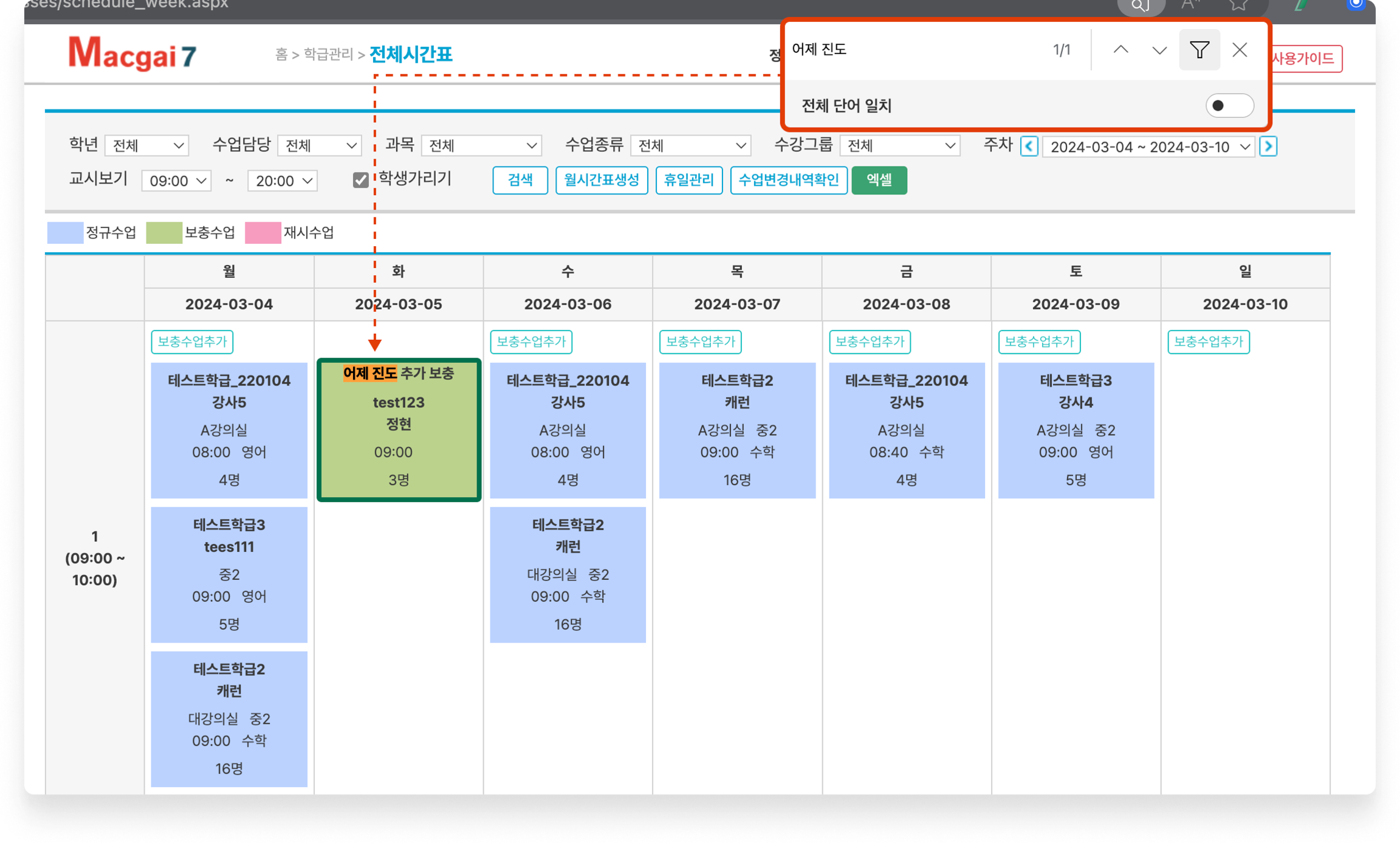The height and width of the screenshot is (843, 1400).
Task: Uncheck the 학생가리기 checkbox
Action: pyautogui.click(x=360, y=180)
